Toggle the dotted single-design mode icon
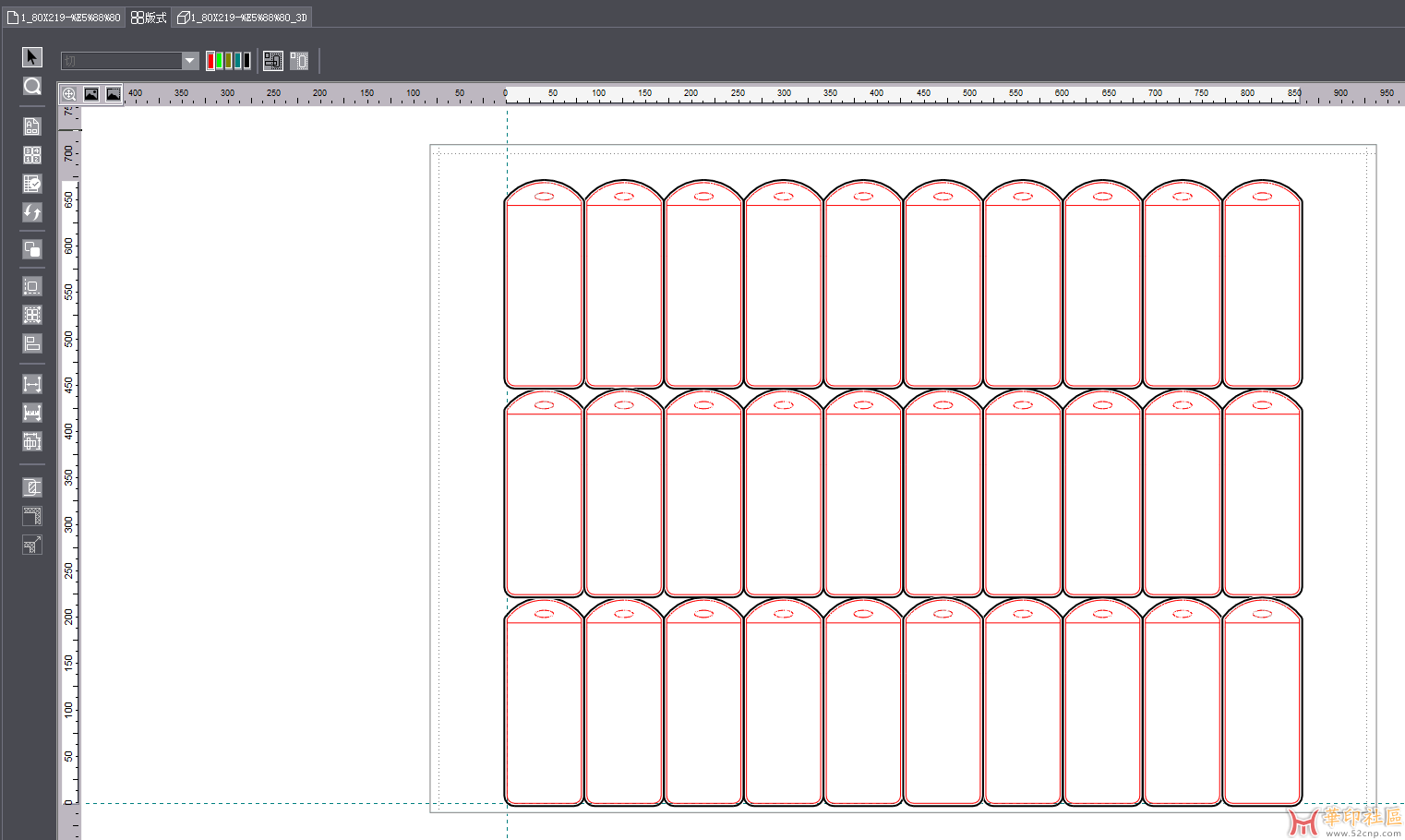The image size is (1405, 840). pyautogui.click(x=299, y=61)
